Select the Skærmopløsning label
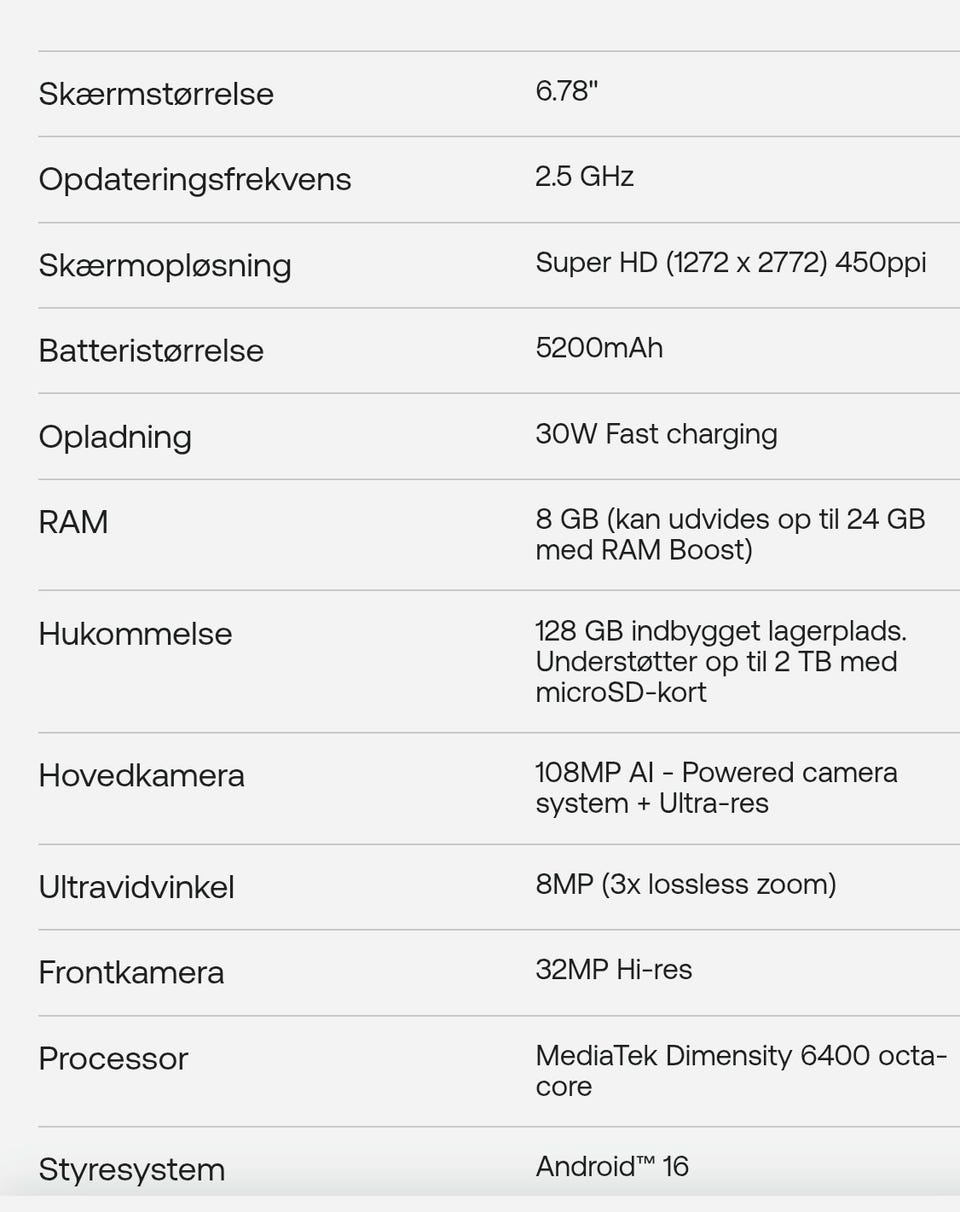Screen dimensions: 960x1212 point(165,266)
